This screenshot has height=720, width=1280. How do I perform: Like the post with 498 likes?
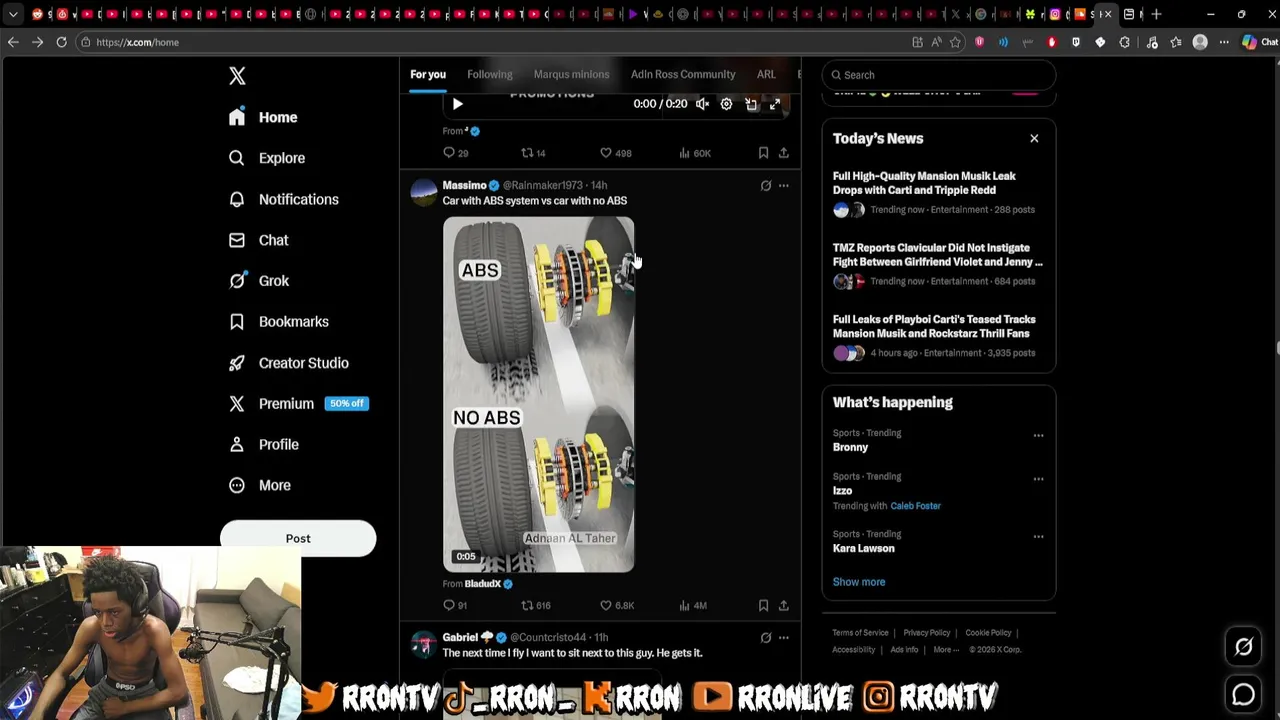pyautogui.click(x=615, y=153)
